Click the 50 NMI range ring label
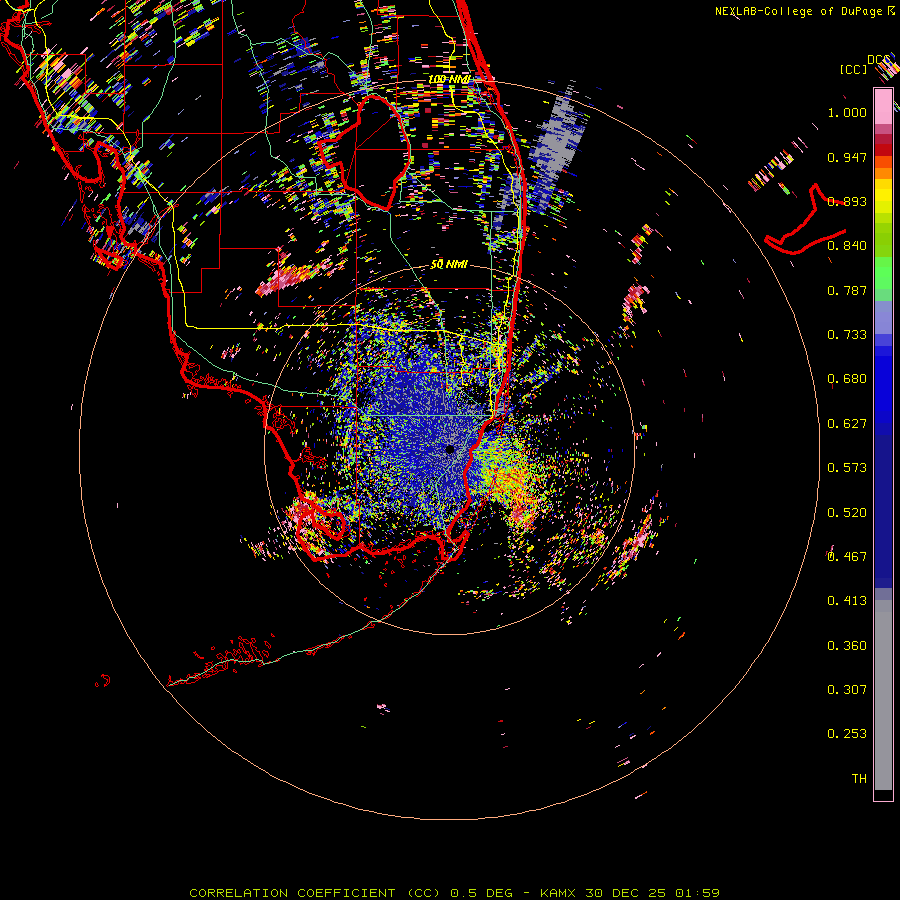 click(x=449, y=265)
